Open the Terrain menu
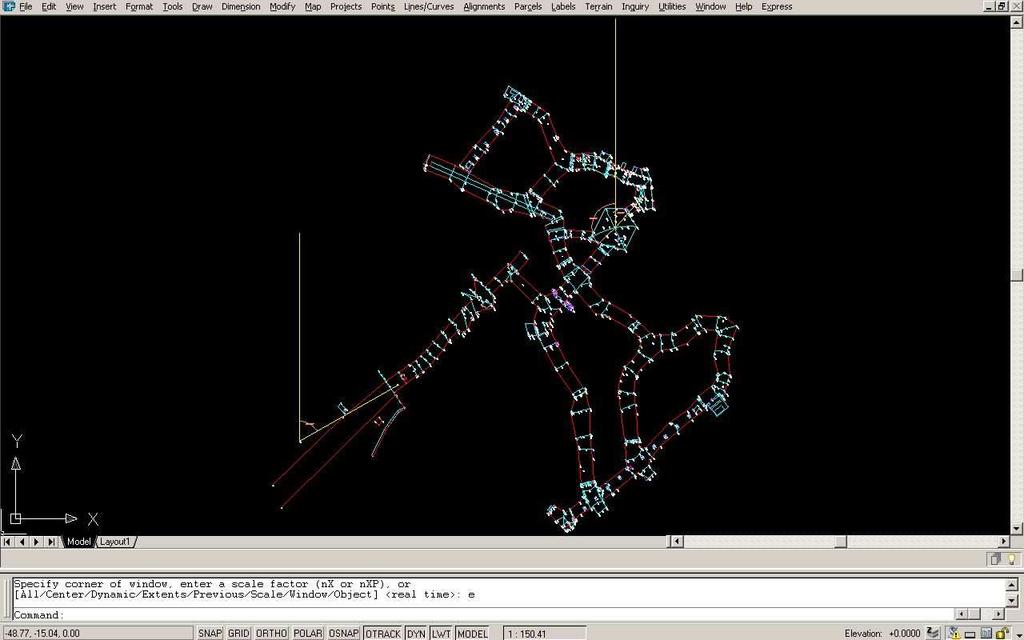This screenshot has width=1024, height=640. pyautogui.click(x=598, y=7)
